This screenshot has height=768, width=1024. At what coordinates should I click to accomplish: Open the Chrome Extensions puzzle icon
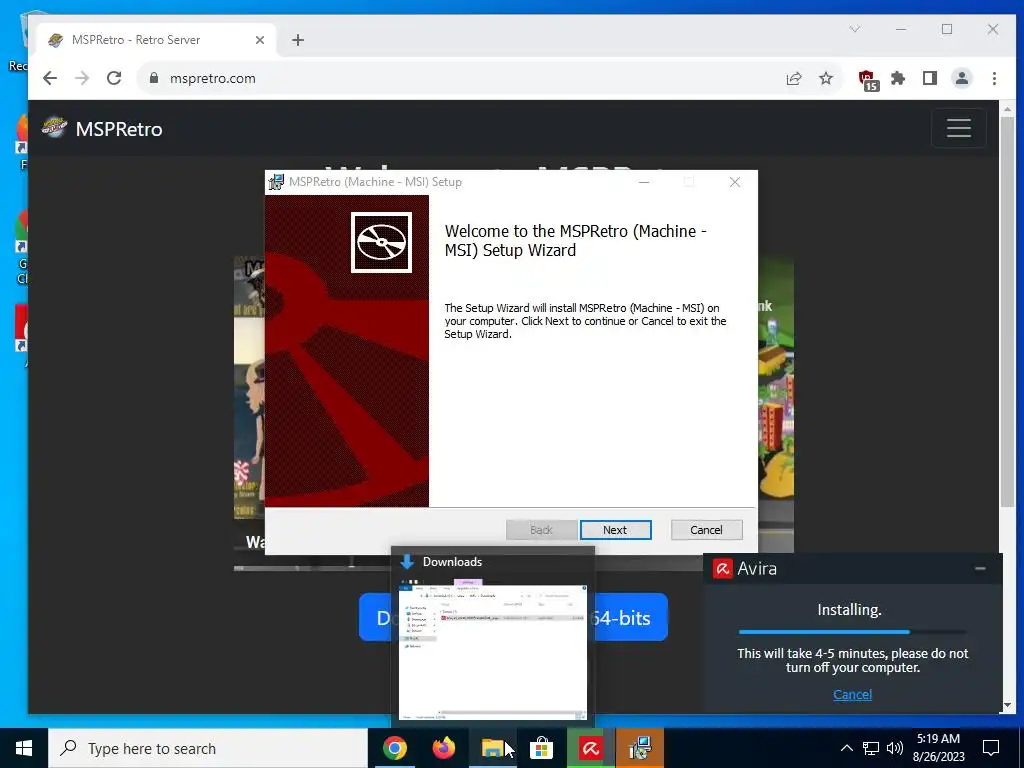898,78
